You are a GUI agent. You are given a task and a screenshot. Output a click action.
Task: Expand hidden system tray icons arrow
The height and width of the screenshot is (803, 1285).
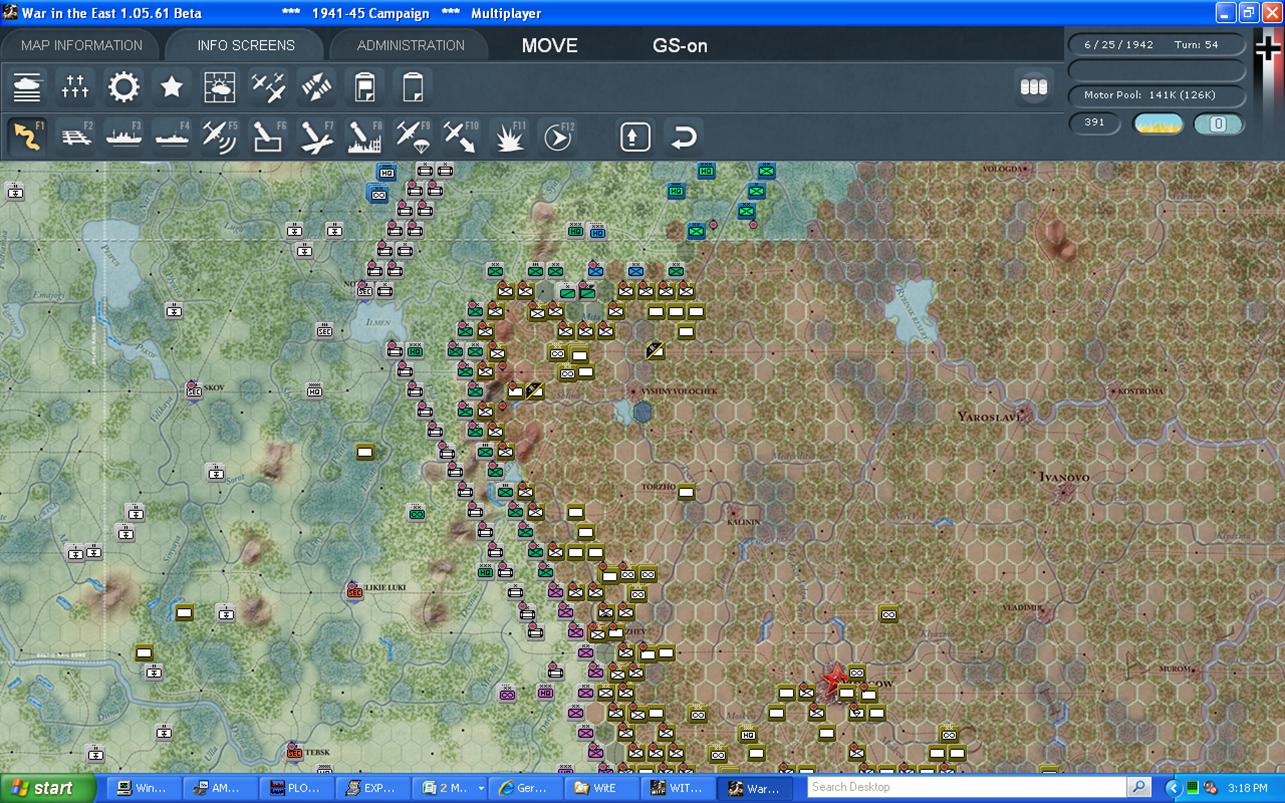(x=1173, y=788)
